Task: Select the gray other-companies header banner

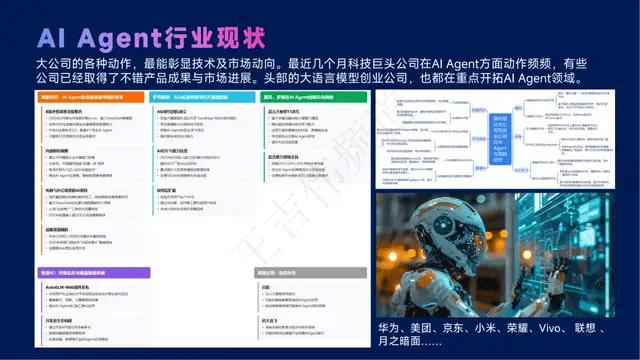Action: (x=311, y=273)
